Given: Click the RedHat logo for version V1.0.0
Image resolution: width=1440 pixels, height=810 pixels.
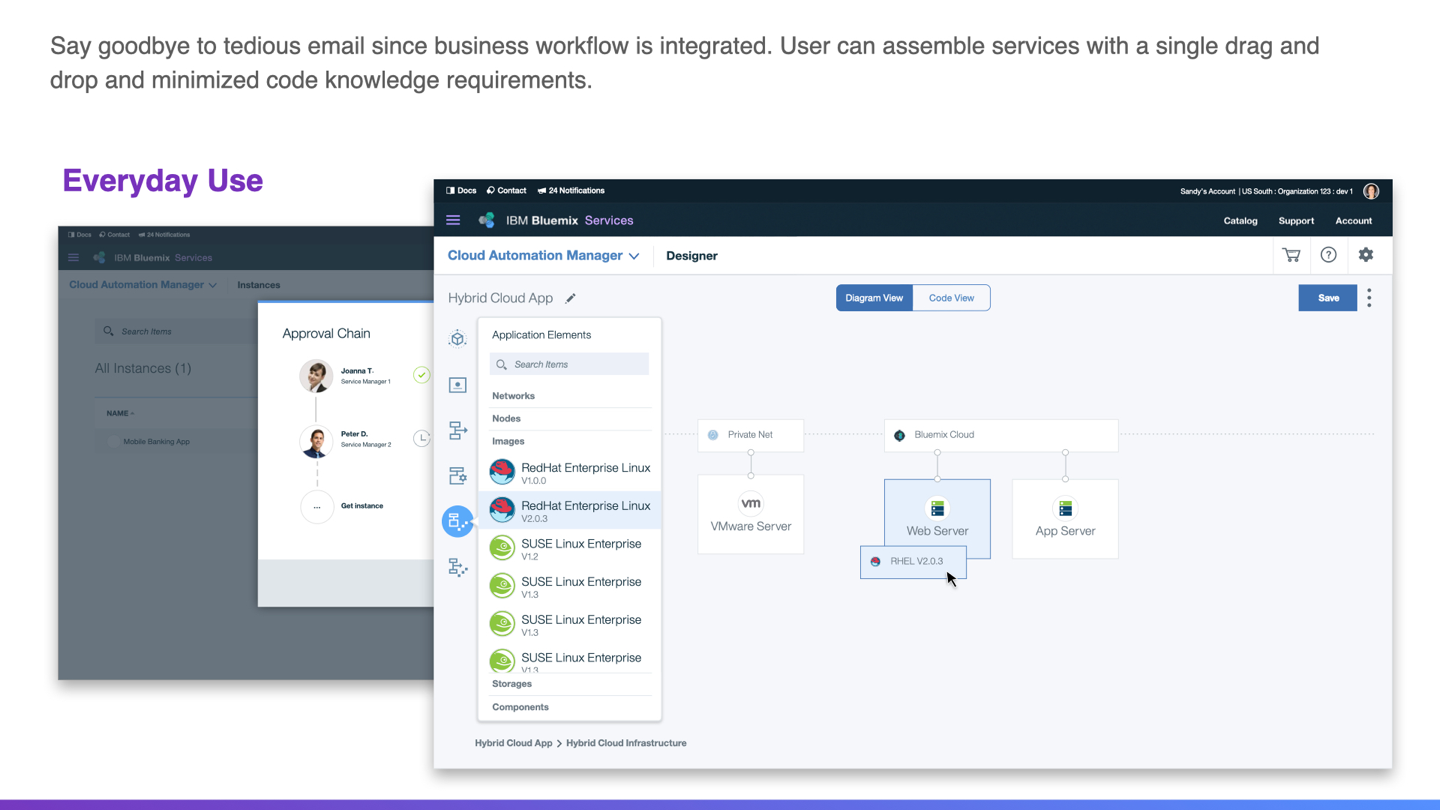Looking at the screenshot, I should point(502,471).
